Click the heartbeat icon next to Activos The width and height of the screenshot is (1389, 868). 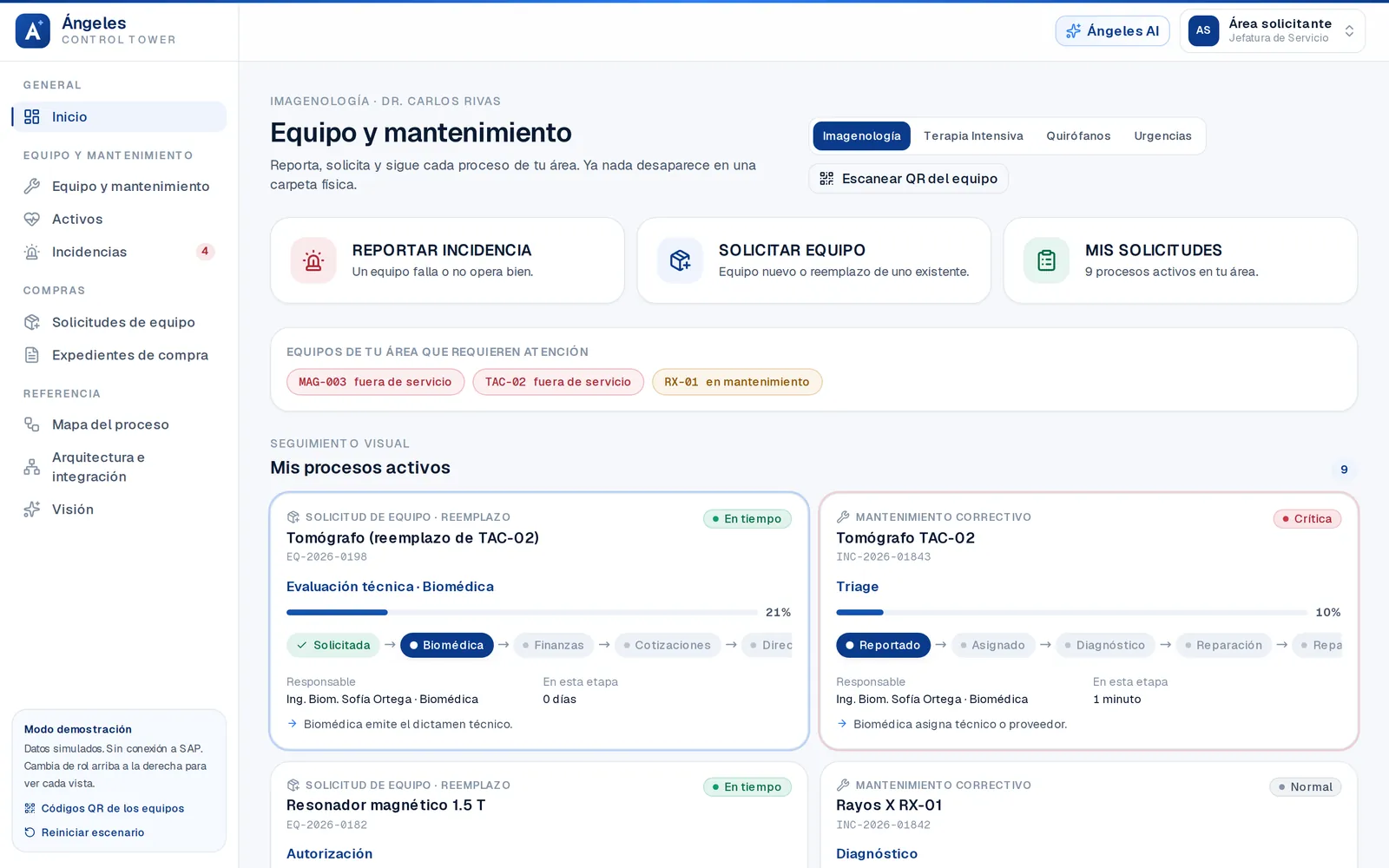pos(32,220)
